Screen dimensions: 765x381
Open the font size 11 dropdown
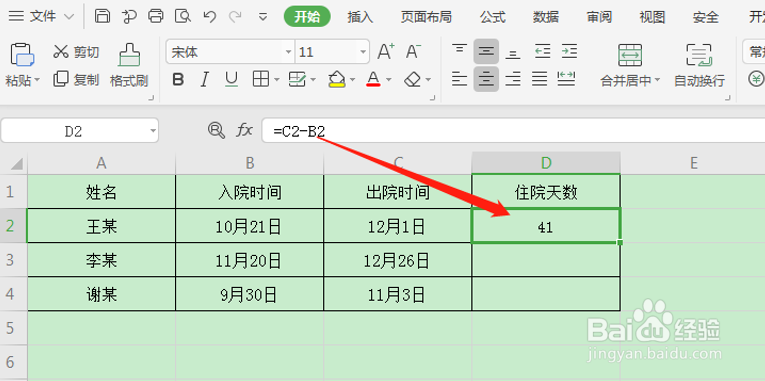click(363, 52)
